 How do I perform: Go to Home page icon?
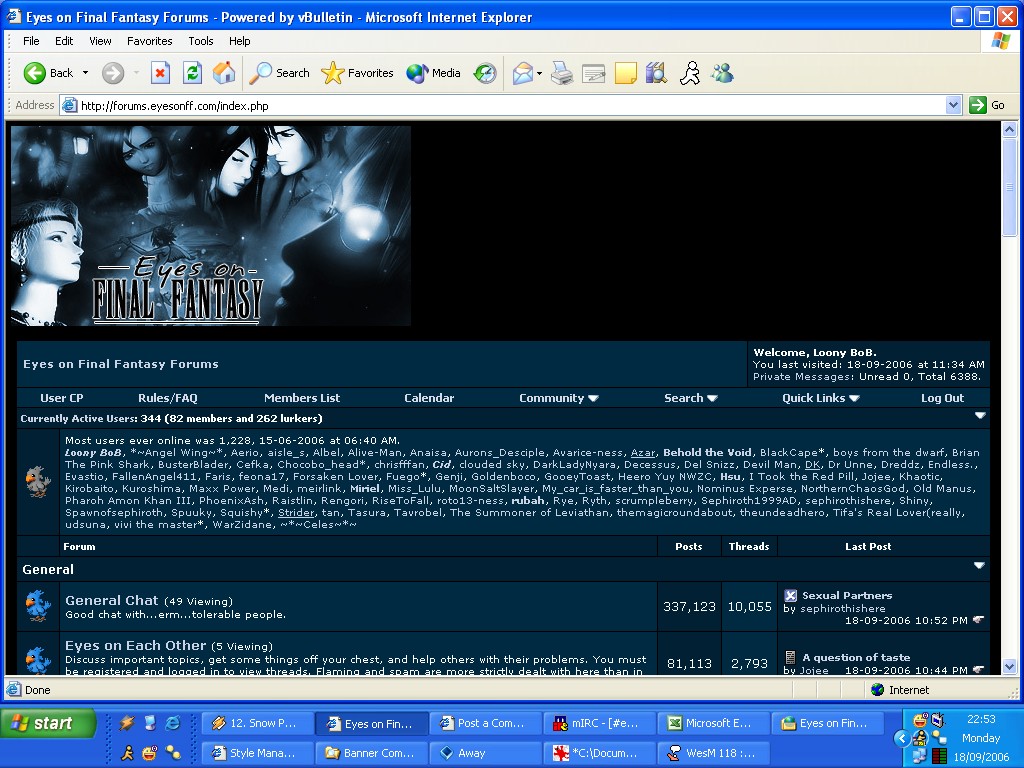coord(224,72)
